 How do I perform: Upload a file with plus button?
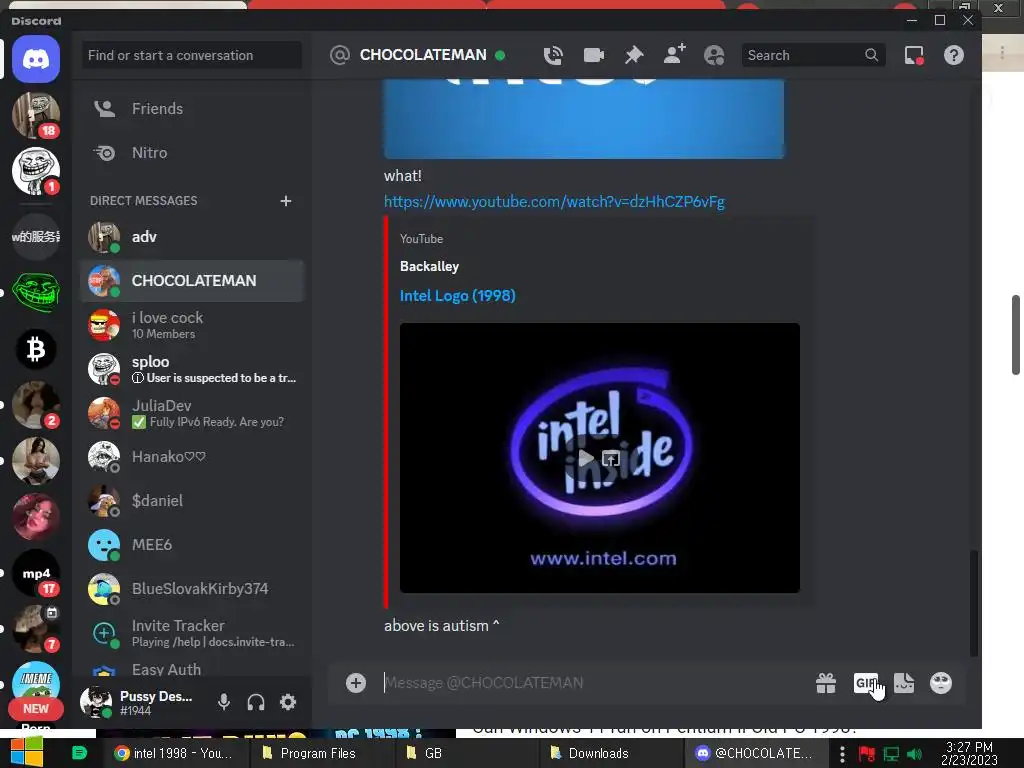point(356,683)
